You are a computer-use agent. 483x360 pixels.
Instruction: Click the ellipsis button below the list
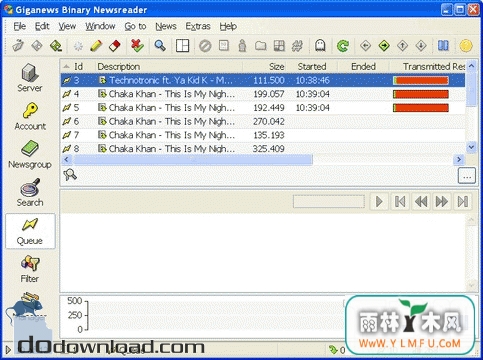[467, 175]
